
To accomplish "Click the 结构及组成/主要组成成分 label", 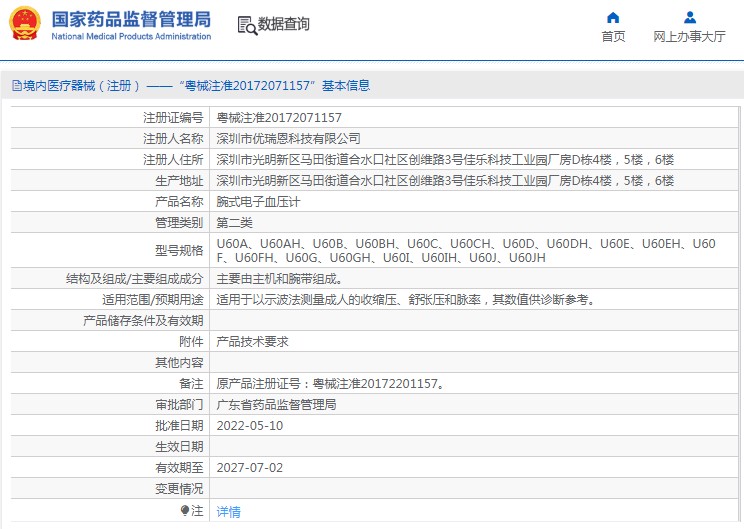I will (x=134, y=278).
